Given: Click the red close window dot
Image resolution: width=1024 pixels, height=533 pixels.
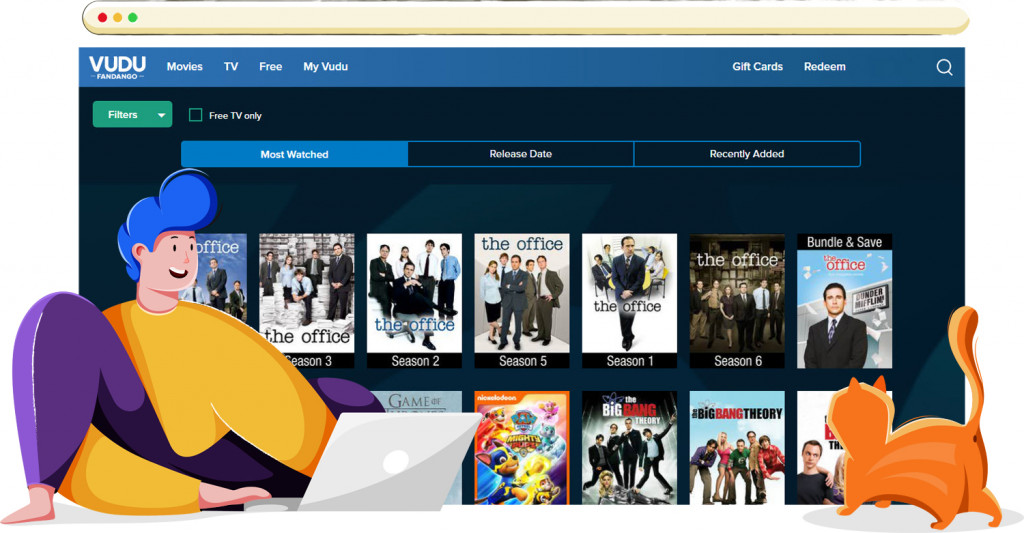Looking at the screenshot, I should [103, 18].
